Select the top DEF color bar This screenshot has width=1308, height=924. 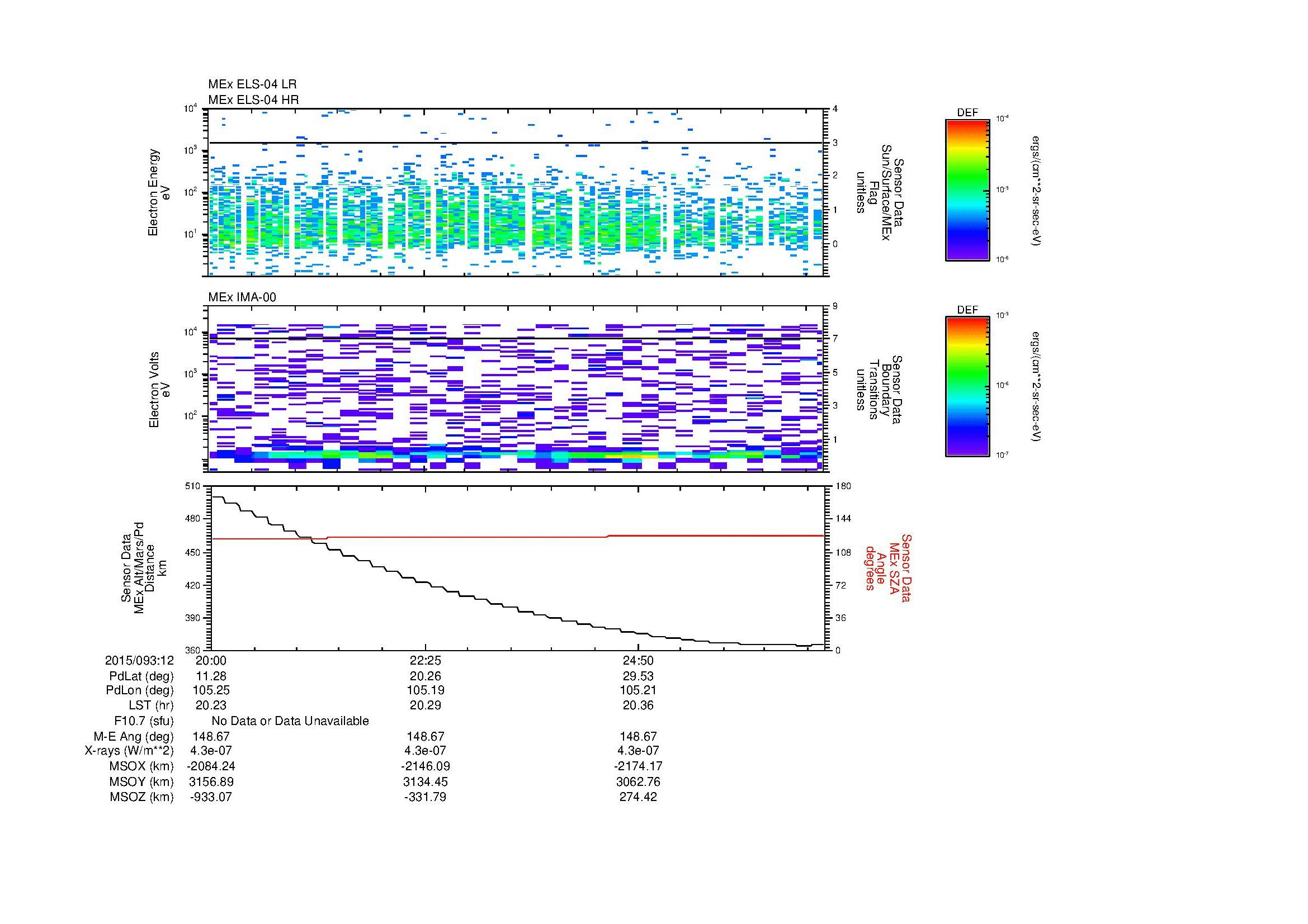[x=967, y=189]
